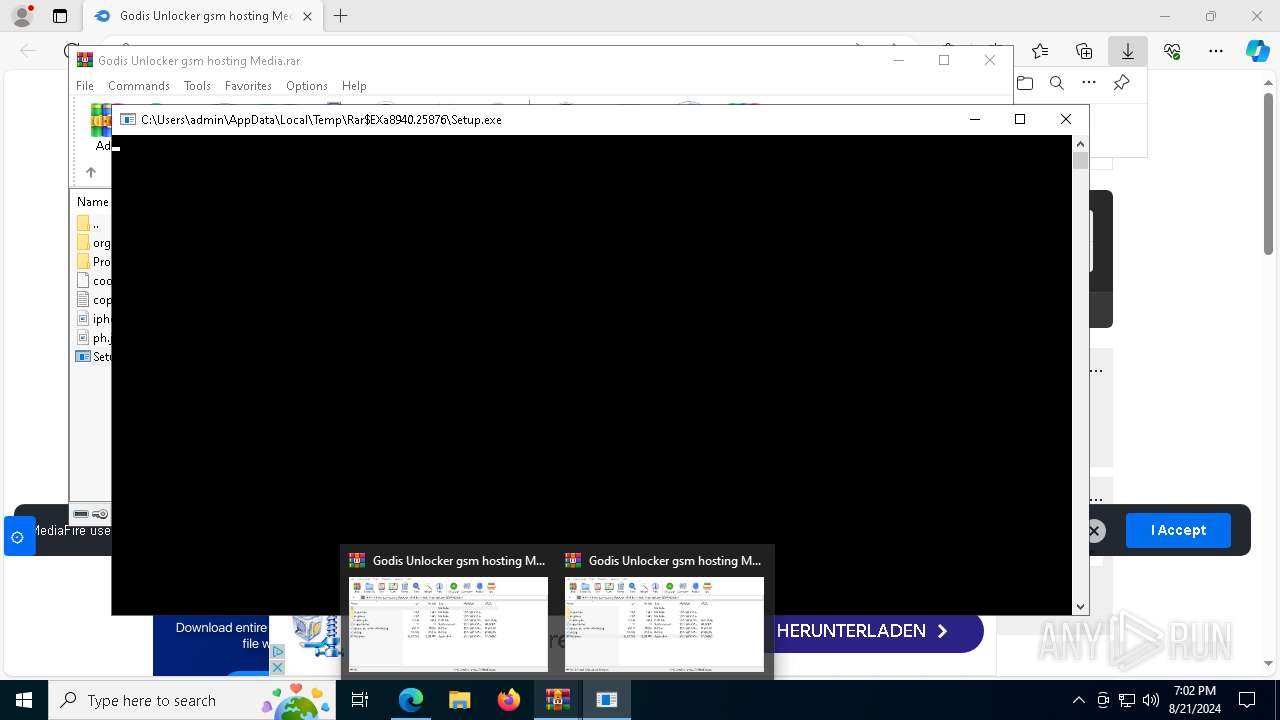Open Edge tab actions menu icon

[60, 16]
